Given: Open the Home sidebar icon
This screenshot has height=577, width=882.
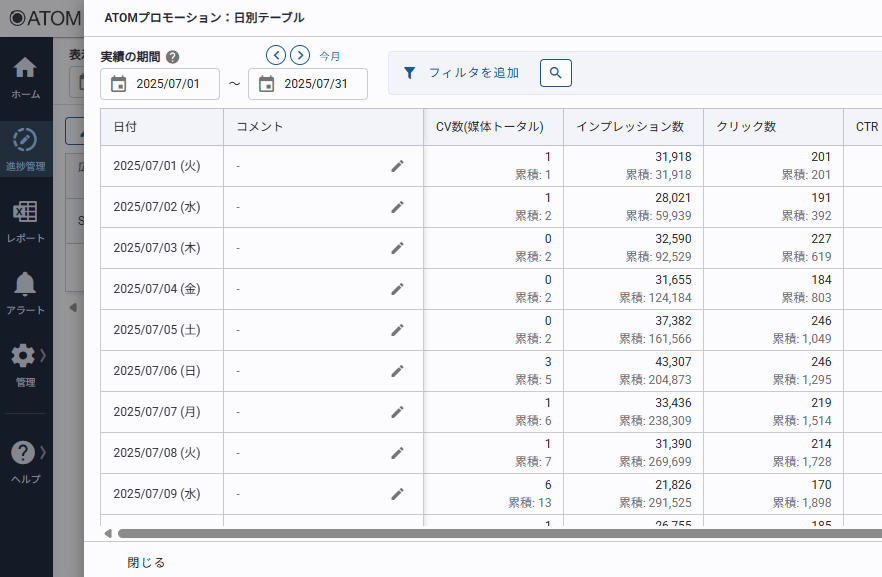Looking at the screenshot, I should click(x=25, y=76).
